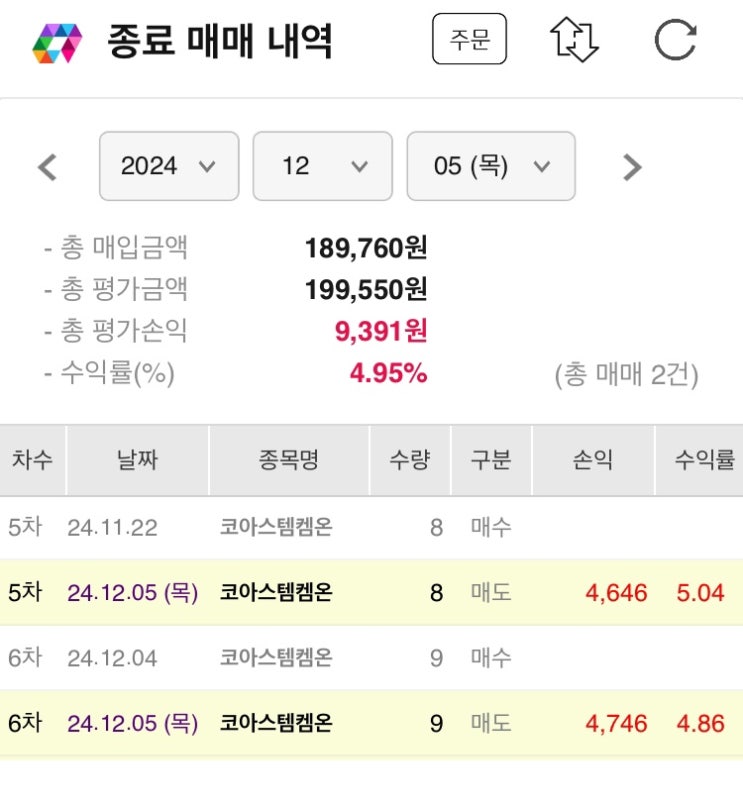The image size is (743, 806).
Task: Click the up-down swap arrows icon
Action: coord(574,42)
